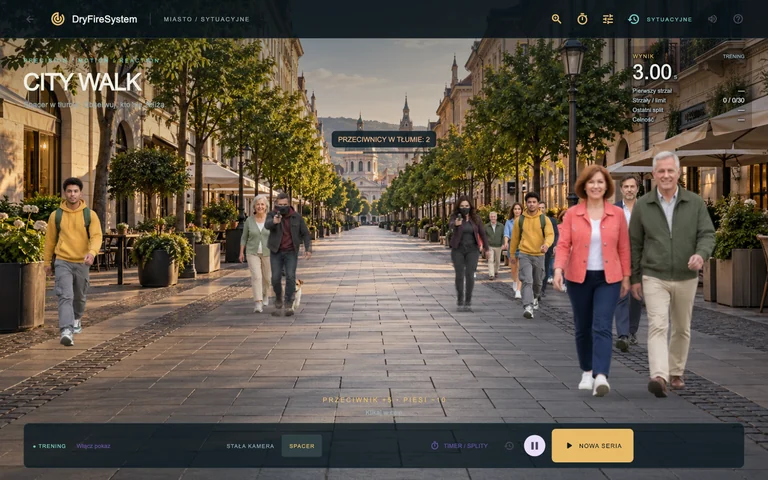
Task: Select the SPACER camera mode
Action: click(x=302, y=446)
